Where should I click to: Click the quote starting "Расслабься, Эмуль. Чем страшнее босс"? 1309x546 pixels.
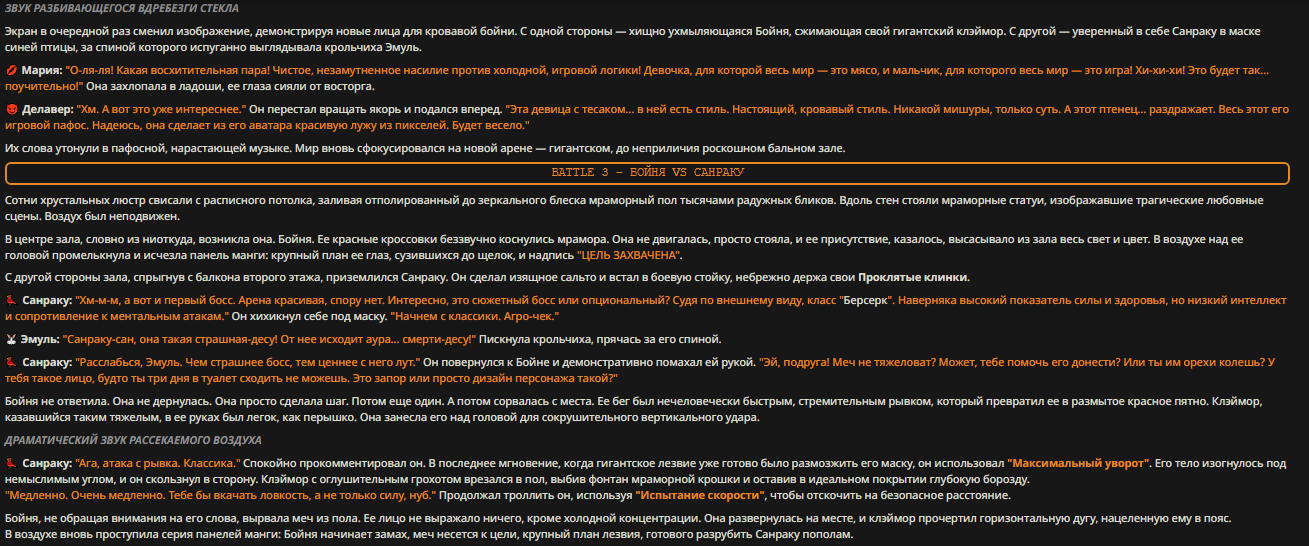248,362
